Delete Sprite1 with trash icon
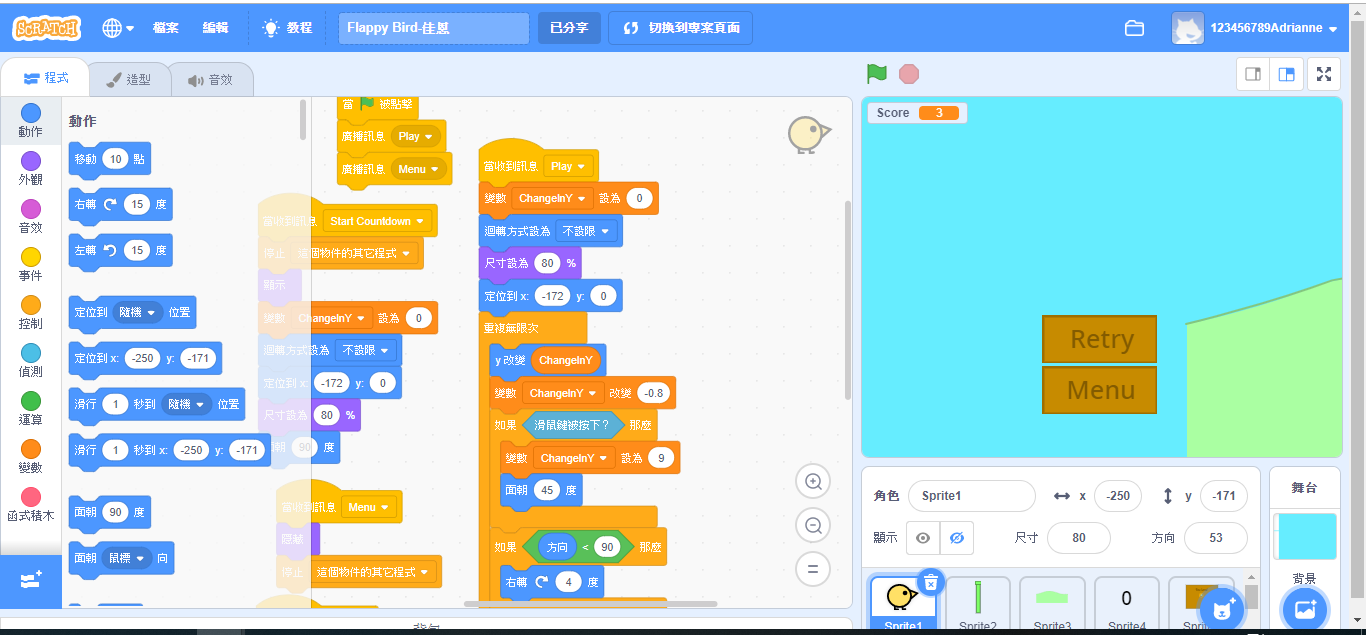The height and width of the screenshot is (635, 1366). tap(930, 582)
